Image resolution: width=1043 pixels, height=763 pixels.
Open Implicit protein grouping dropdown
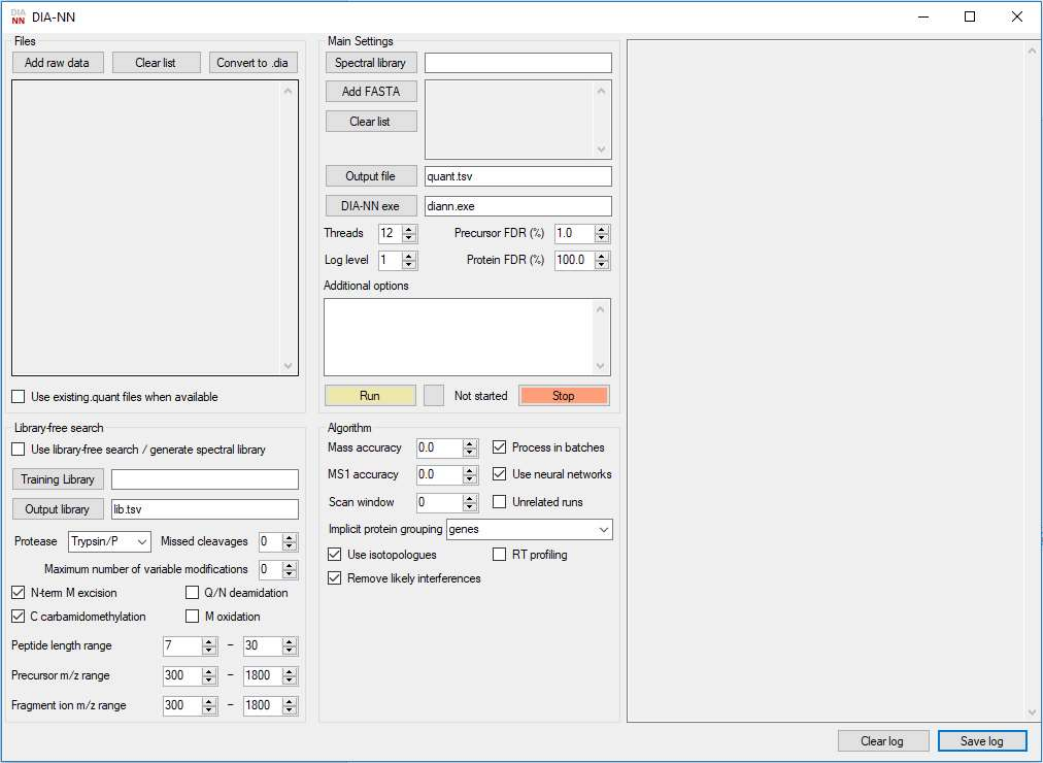(x=529, y=530)
